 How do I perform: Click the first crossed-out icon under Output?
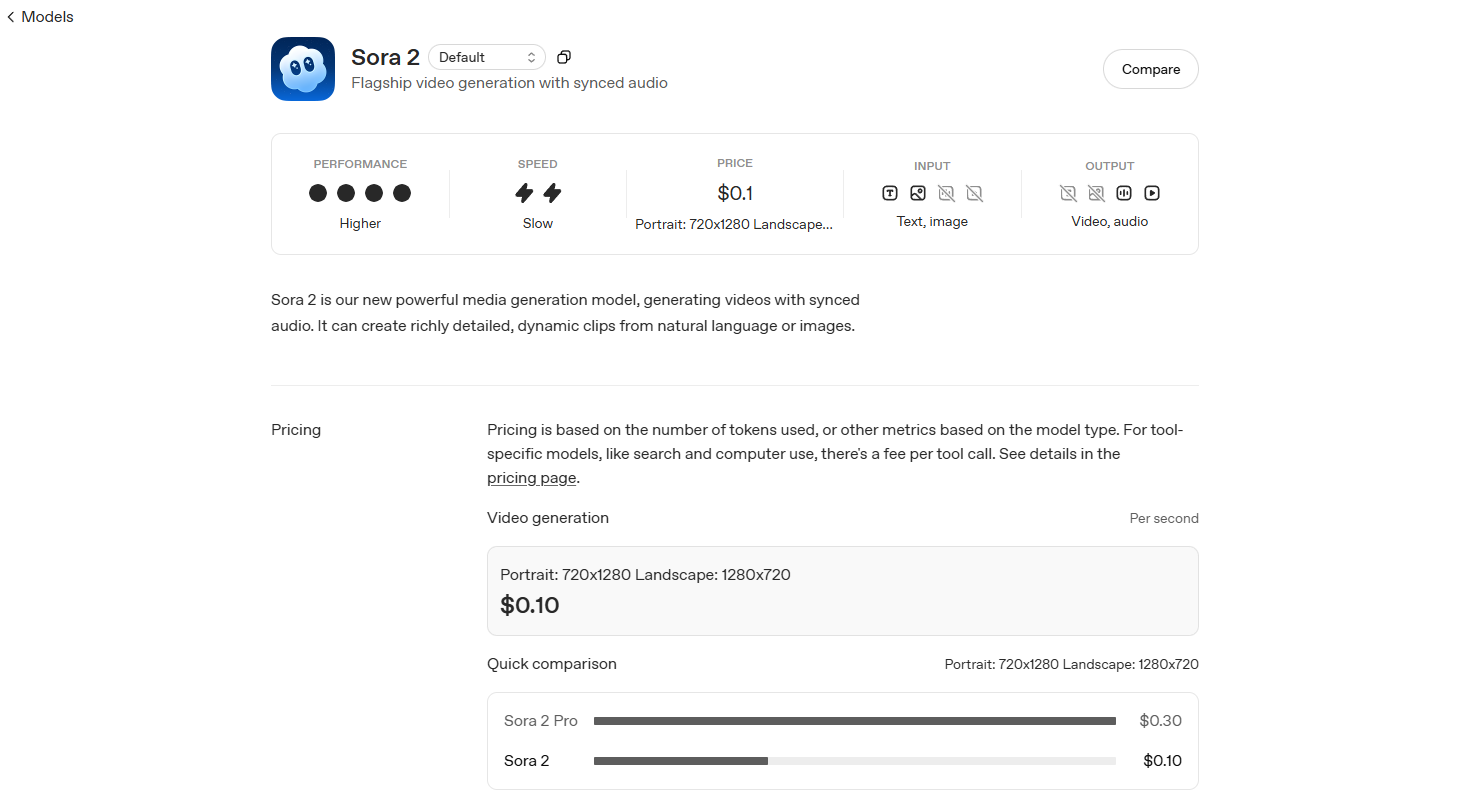(x=1068, y=193)
